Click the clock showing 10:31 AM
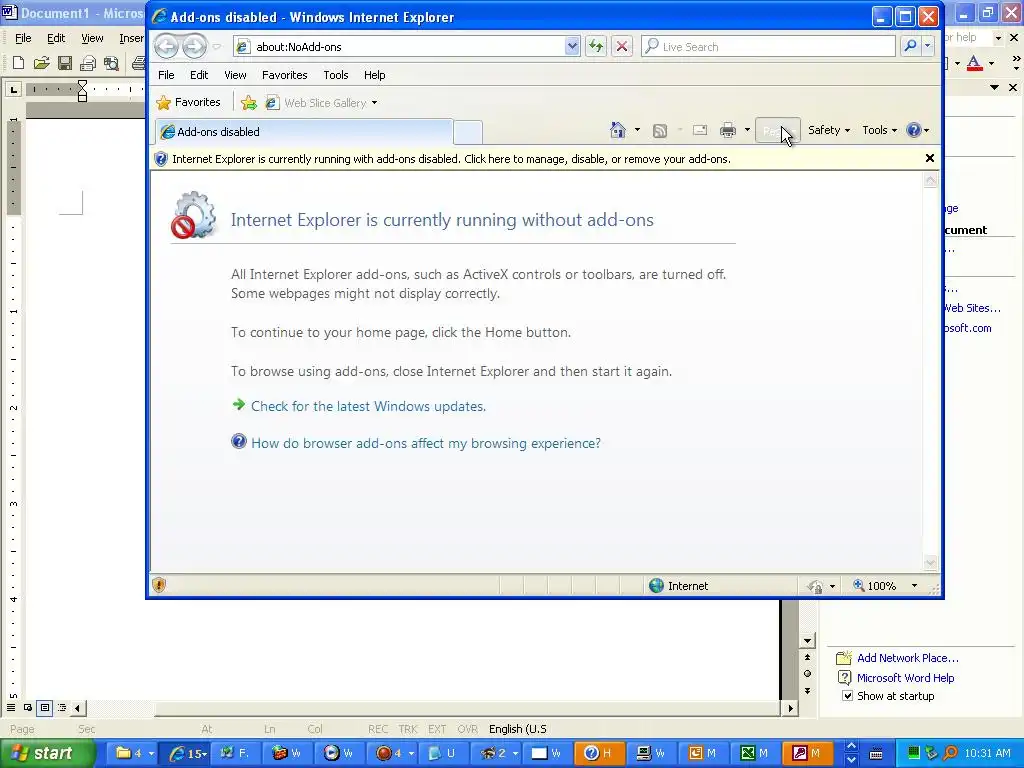The height and width of the screenshot is (768, 1024). [x=987, y=753]
